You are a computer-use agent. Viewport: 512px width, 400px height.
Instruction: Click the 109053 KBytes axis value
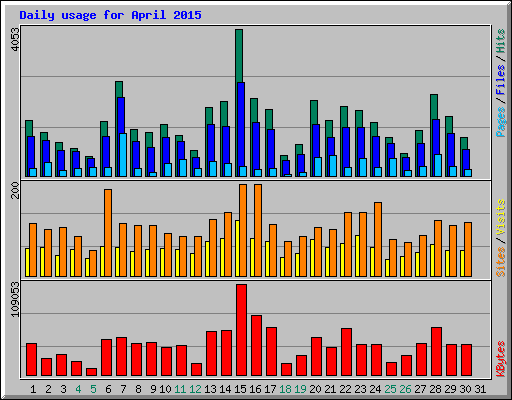(15, 299)
